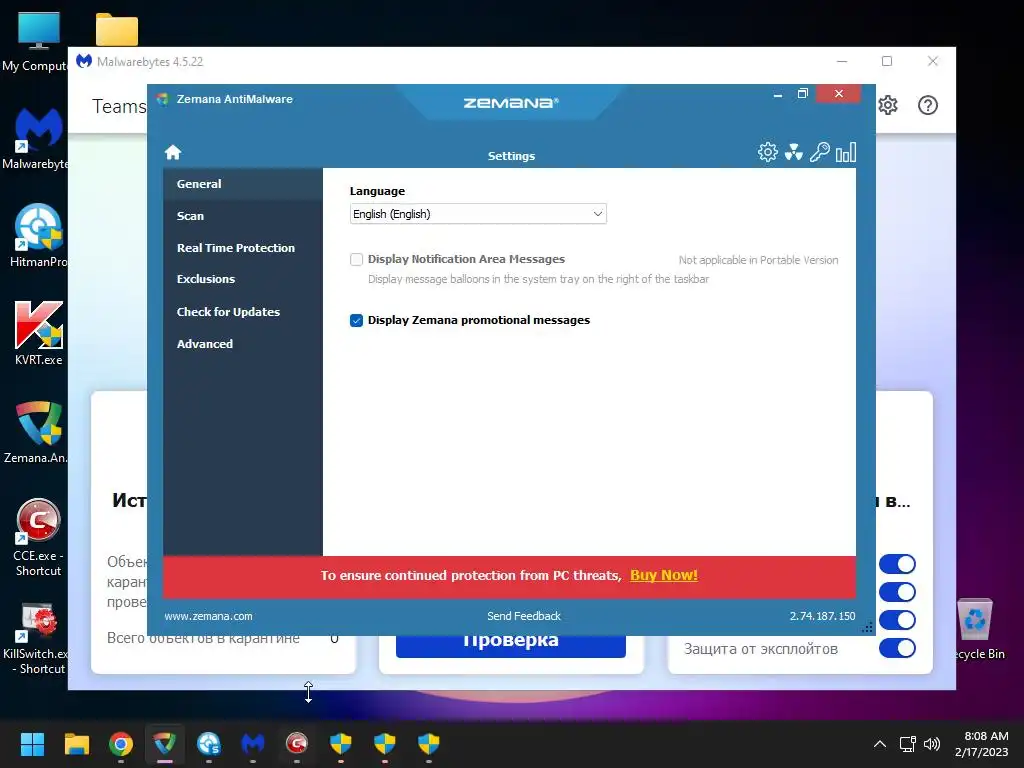Select the Scan settings tab

click(243, 216)
